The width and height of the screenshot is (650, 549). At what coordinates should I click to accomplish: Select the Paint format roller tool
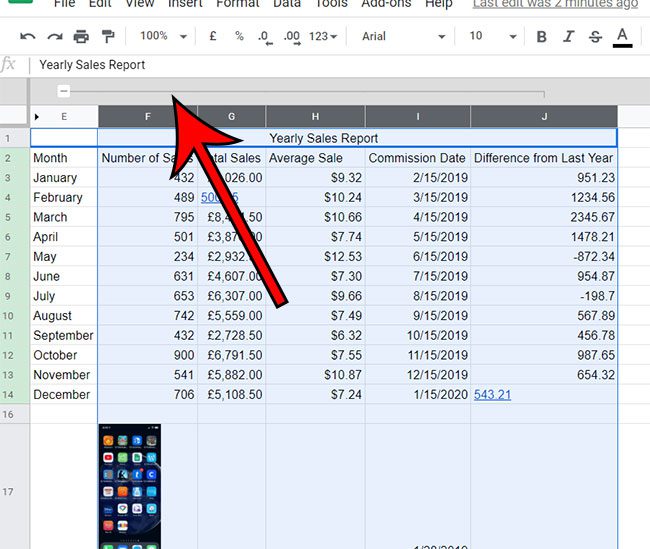[x=108, y=37]
